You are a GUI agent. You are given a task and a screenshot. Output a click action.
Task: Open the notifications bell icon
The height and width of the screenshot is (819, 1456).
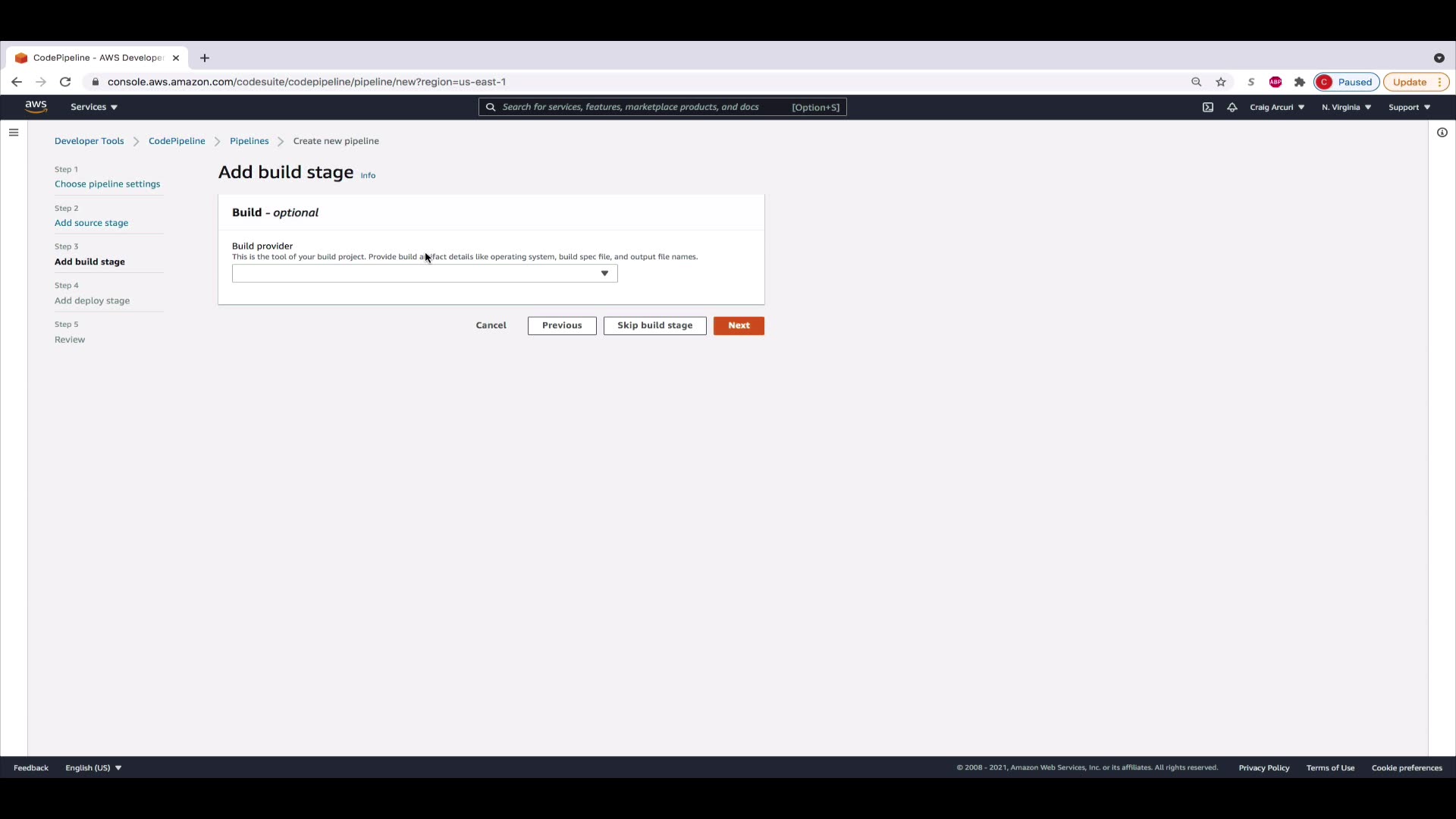click(x=1232, y=107)
